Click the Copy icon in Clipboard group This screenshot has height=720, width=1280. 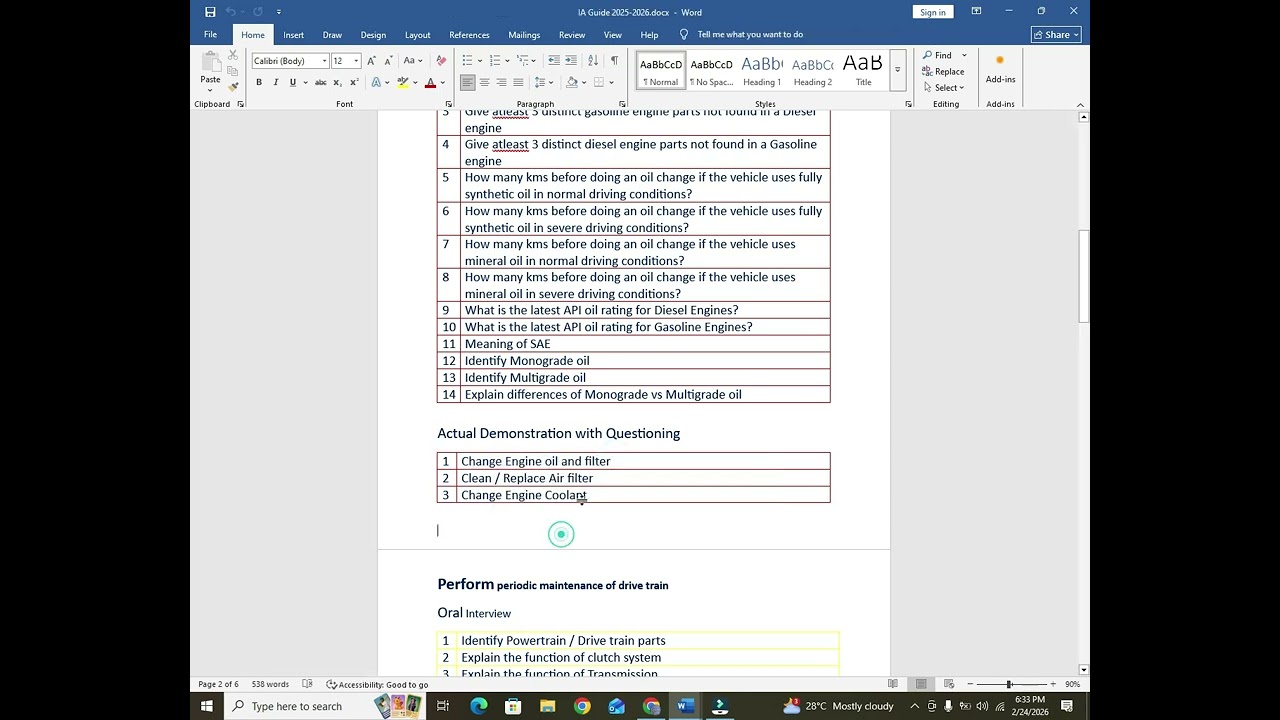(x=233, y=71)
